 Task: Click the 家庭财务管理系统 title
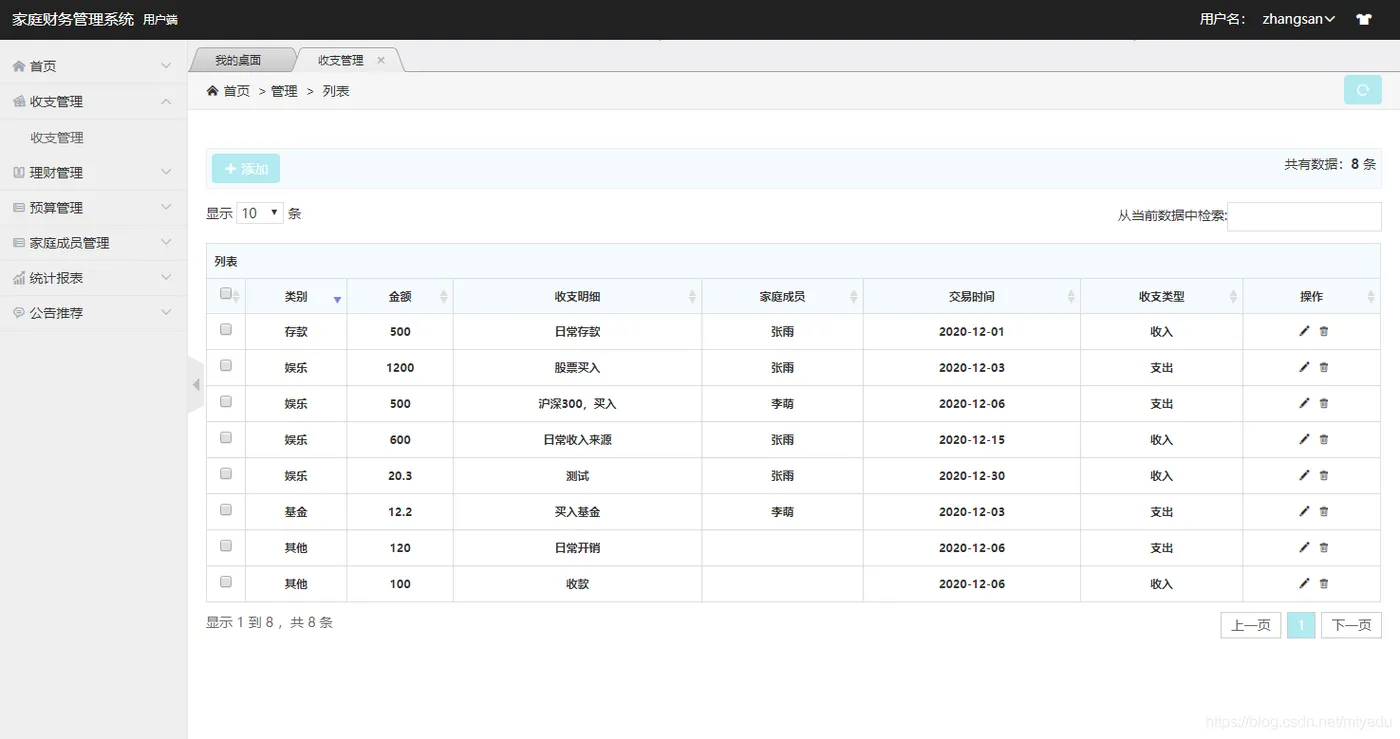pos(73,19)
